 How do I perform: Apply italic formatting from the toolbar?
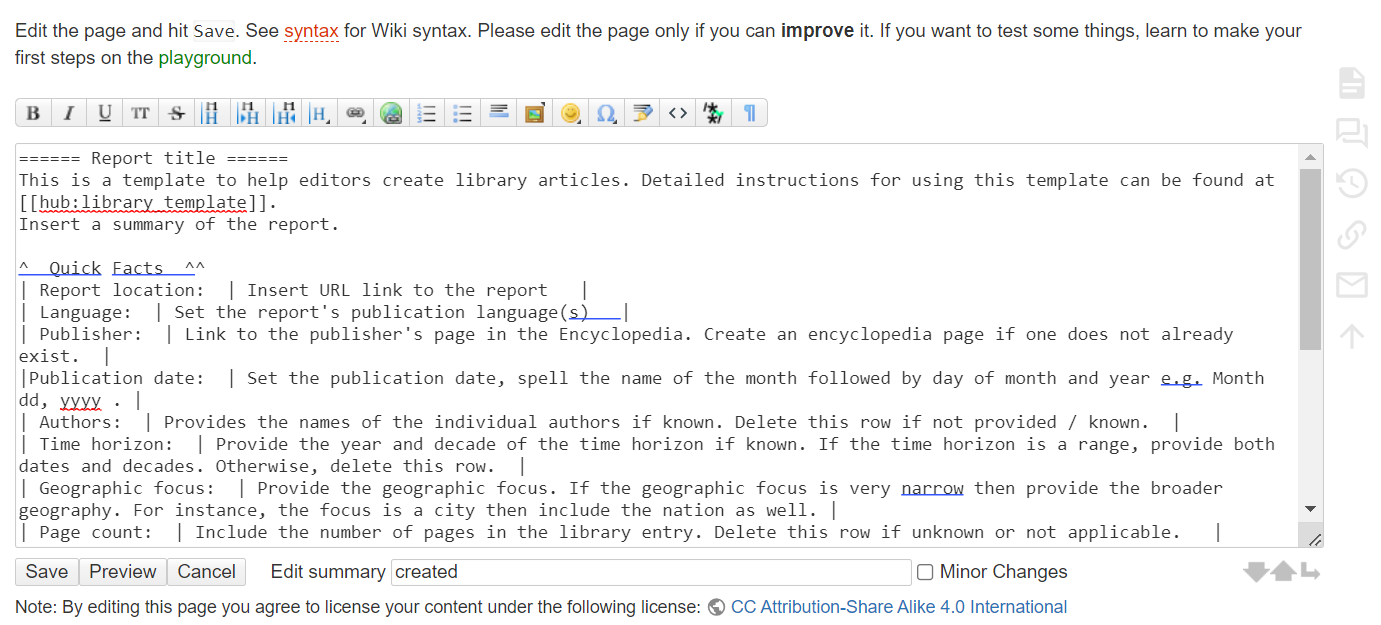(x=68, y=113)
